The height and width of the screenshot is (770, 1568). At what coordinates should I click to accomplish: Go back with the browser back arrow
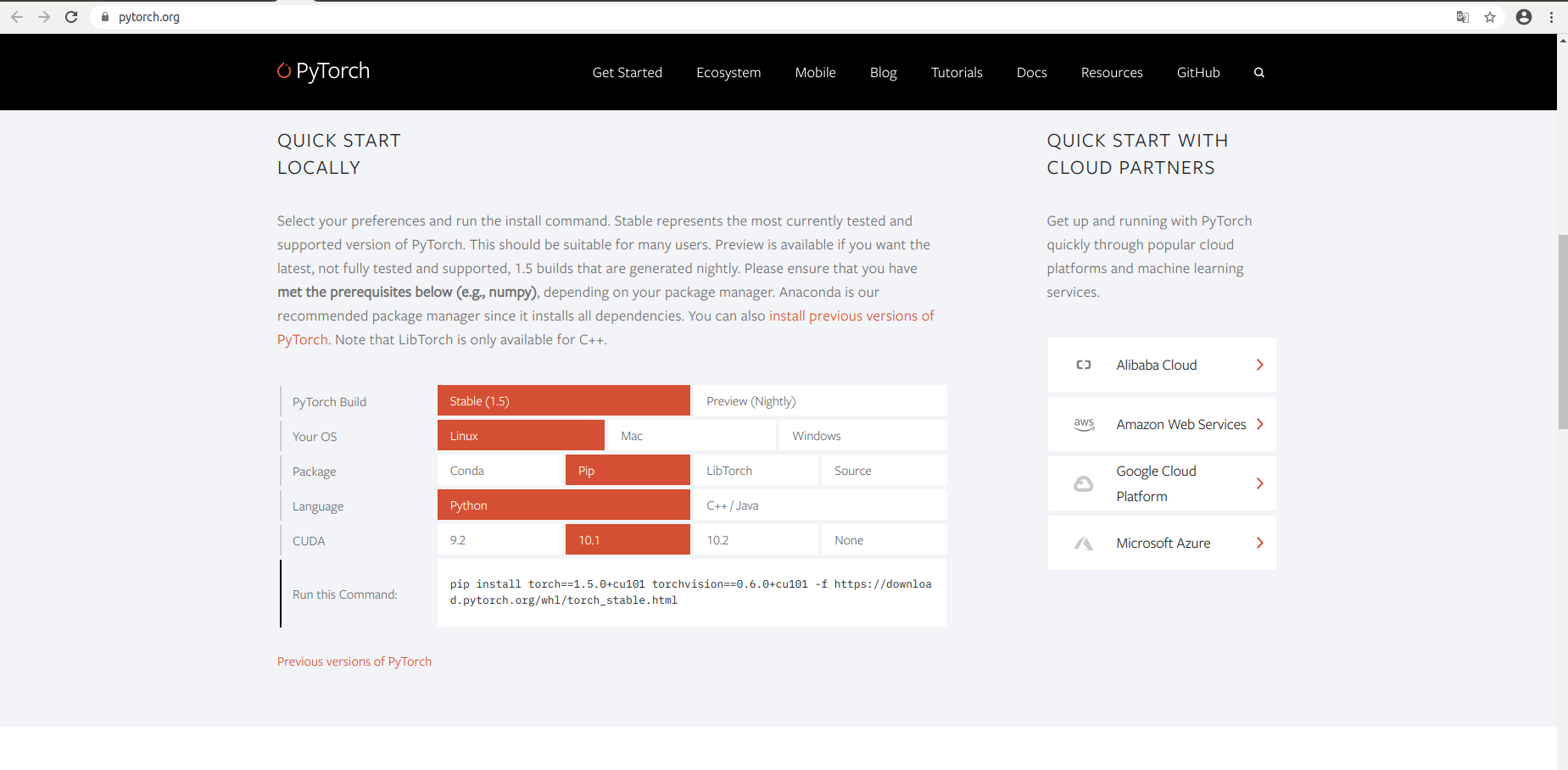click(17, 17)
